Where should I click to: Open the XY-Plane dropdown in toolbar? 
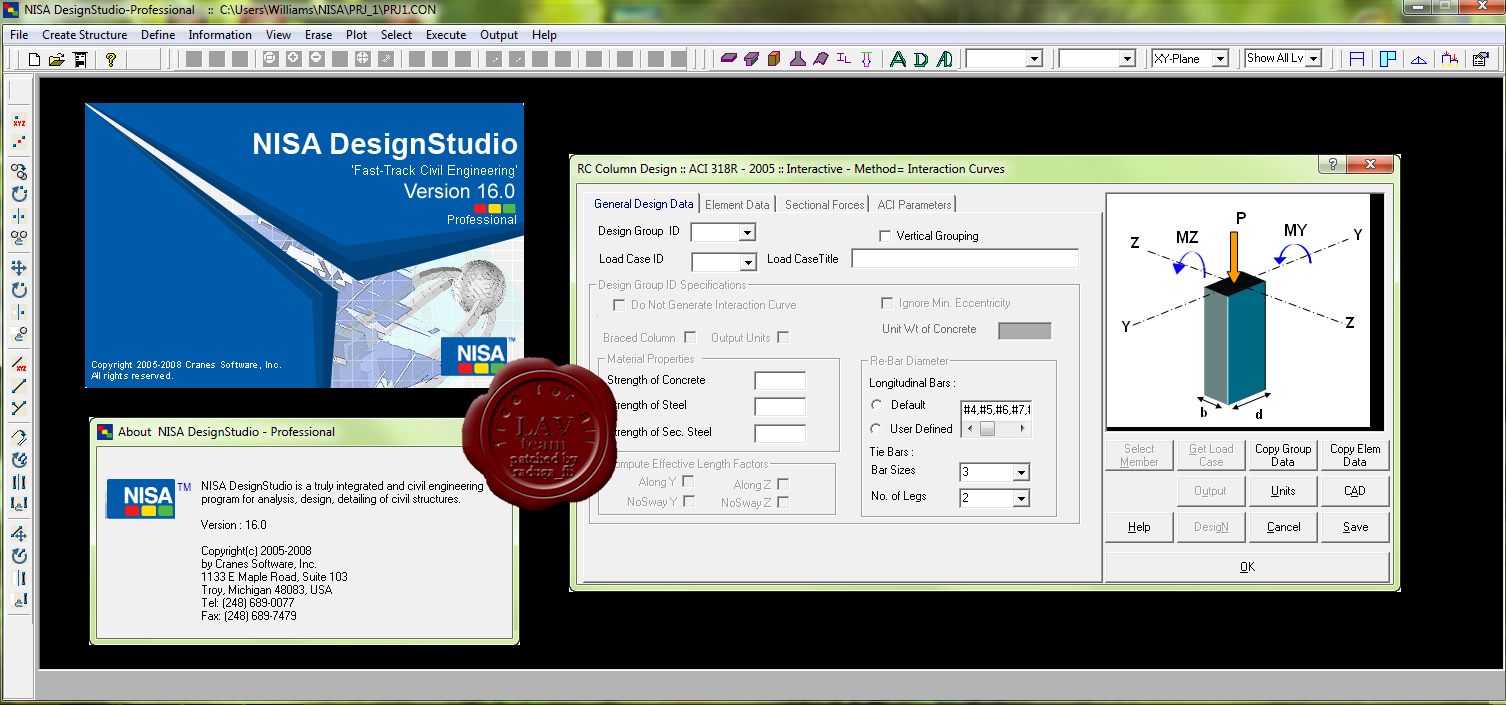(x=1220, y=59)
